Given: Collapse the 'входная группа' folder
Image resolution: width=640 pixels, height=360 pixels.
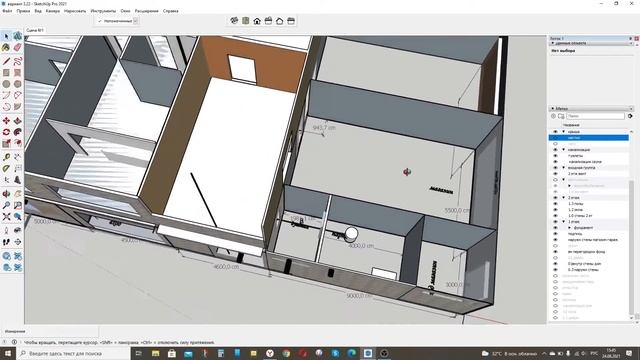Looking at the screenshot, I should pos(564,168).
